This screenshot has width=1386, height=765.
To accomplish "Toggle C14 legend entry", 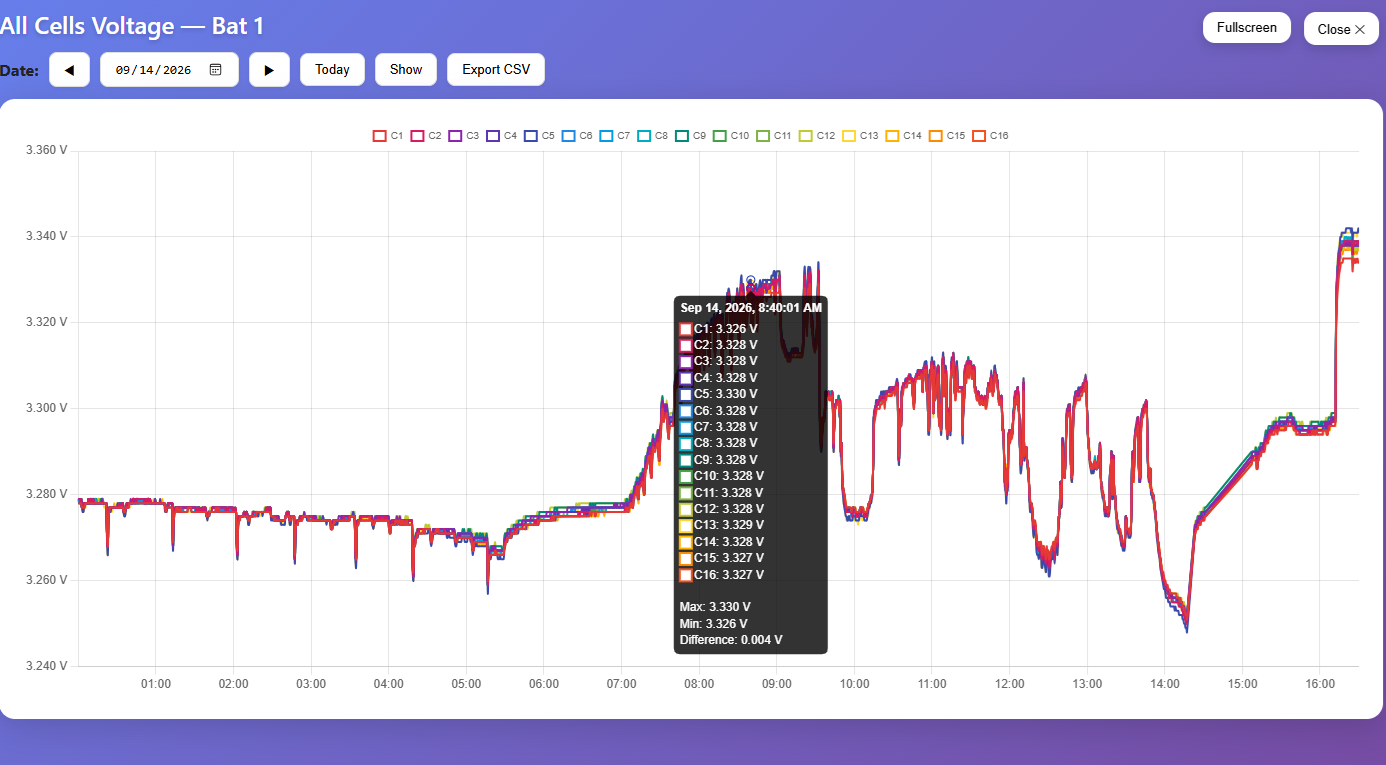I will 905,135.
